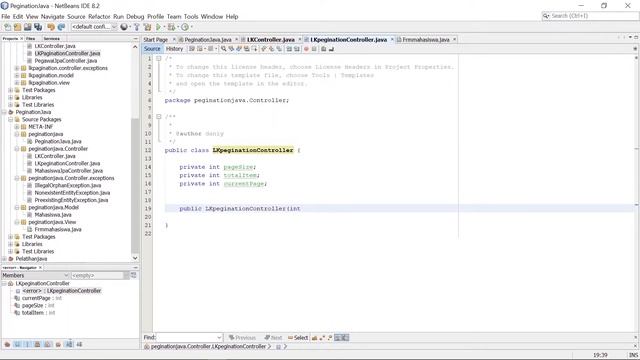Select MahasiswaJpaController.java in project tree
Viewport: 640px width, 360px height.
point(69,171)
